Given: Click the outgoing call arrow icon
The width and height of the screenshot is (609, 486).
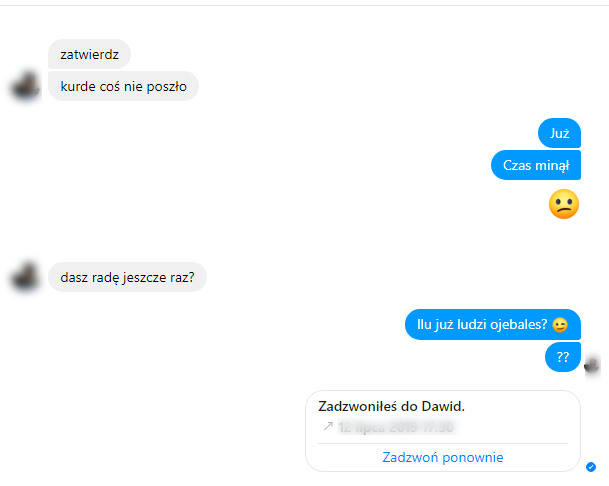Looking at the screenshot, I should coord(328,426).
